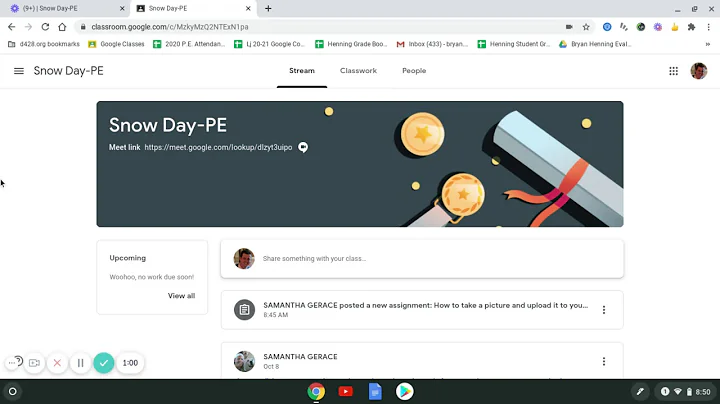
Task: Open the account profile picture menu
Action: 698,71
